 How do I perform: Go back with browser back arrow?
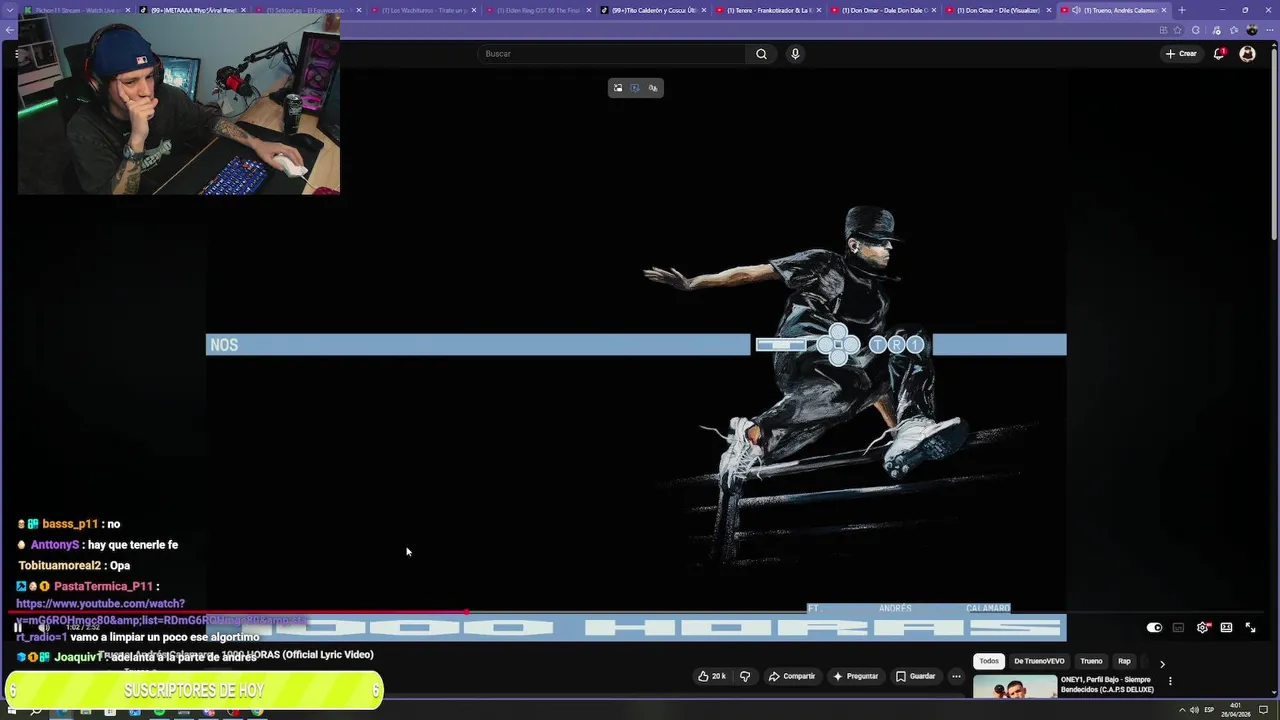click(x=10, y=30)
